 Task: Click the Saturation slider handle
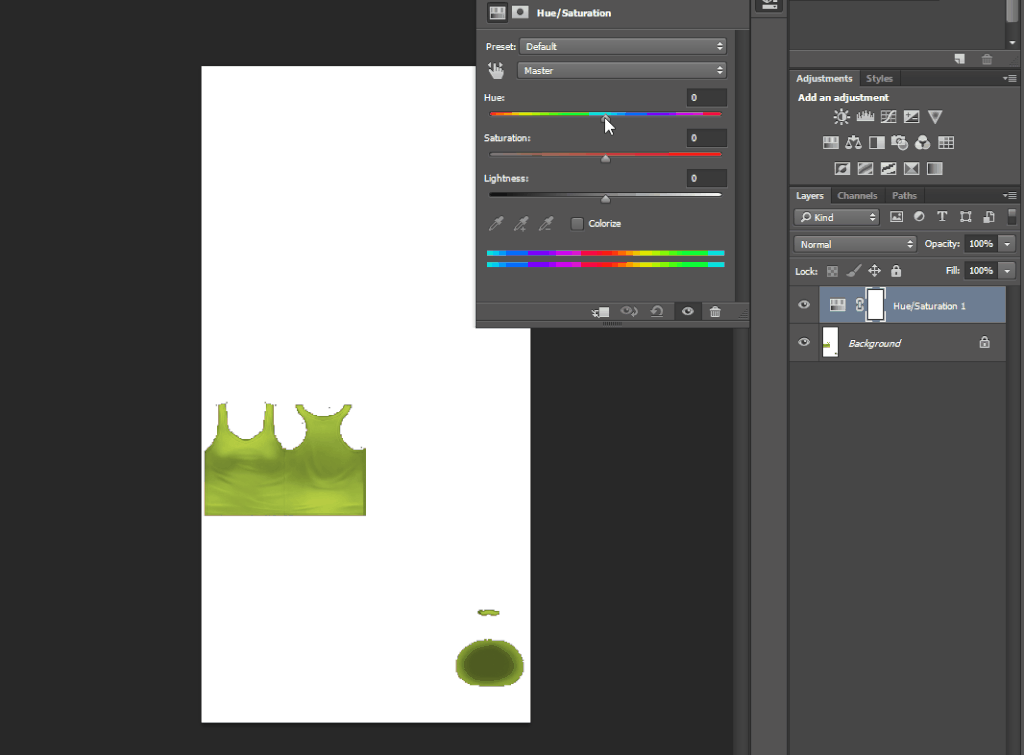[x=605, y=158]
